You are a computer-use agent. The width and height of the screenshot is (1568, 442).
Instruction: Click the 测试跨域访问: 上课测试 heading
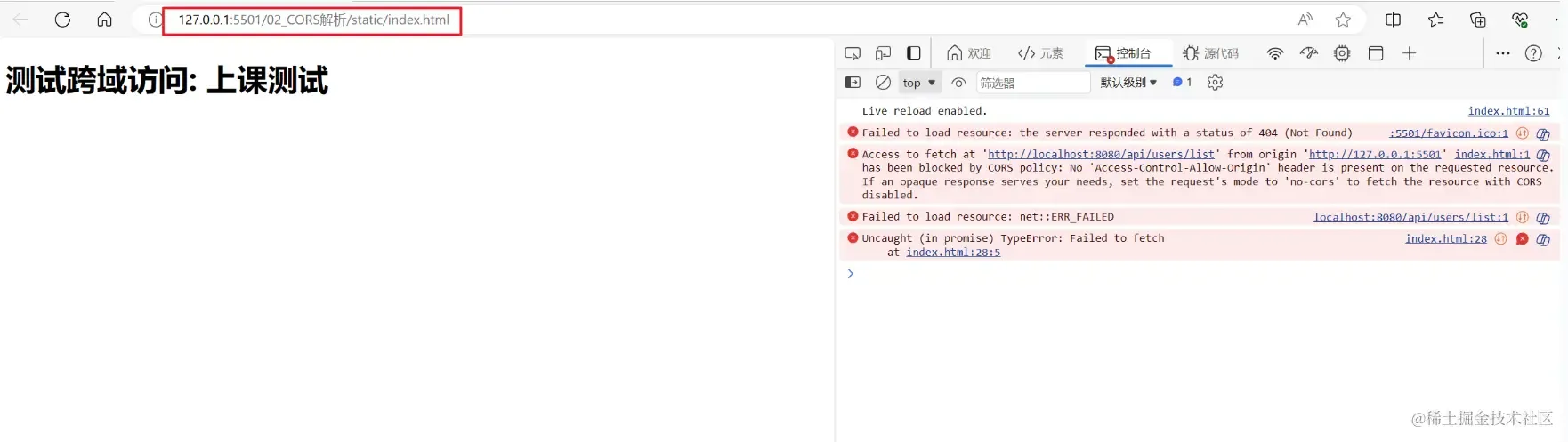(166, 81)
